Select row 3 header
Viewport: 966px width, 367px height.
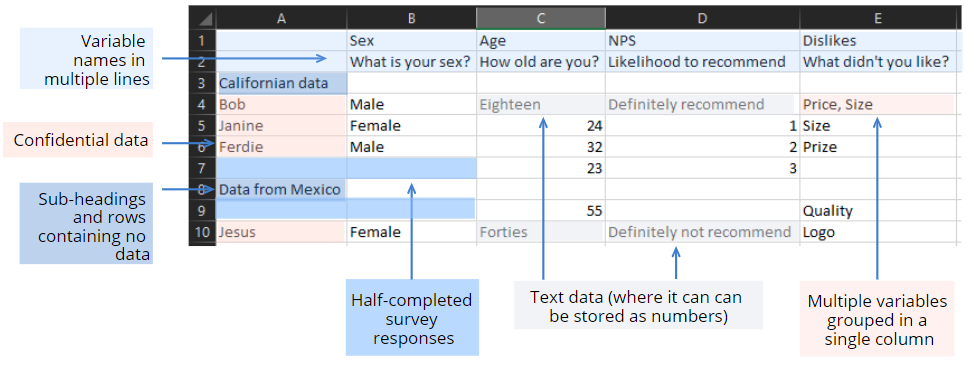203,83
